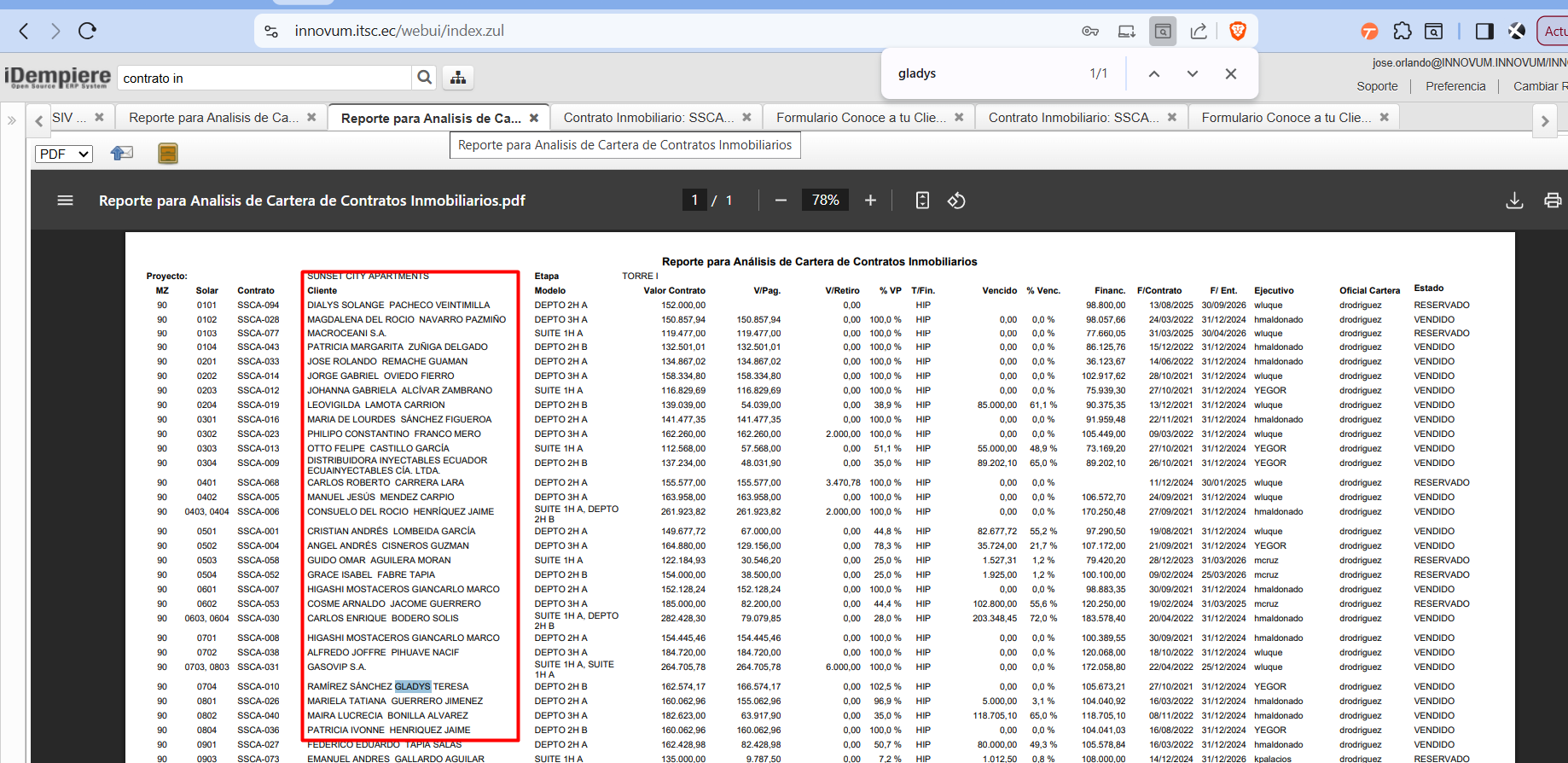
Task: Click the PDF viewer sidebar menu icon
Action: point(65,201)
